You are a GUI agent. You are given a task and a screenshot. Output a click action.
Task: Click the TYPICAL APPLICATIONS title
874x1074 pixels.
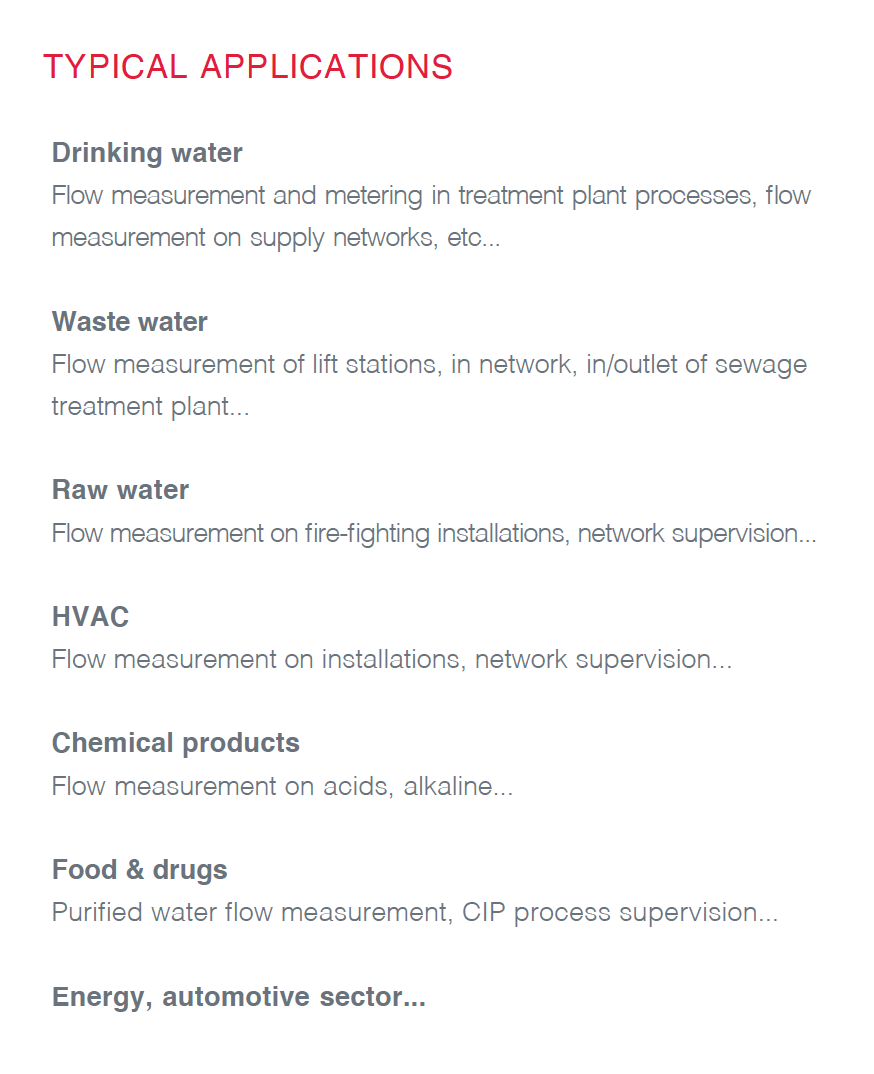tap(247, 67)
